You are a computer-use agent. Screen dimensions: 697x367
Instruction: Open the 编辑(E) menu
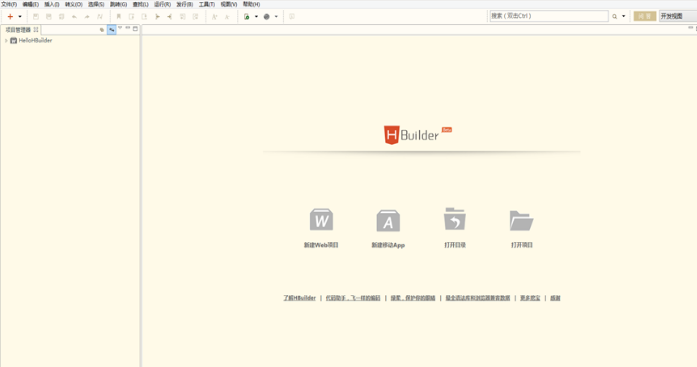tap(31, 4)
